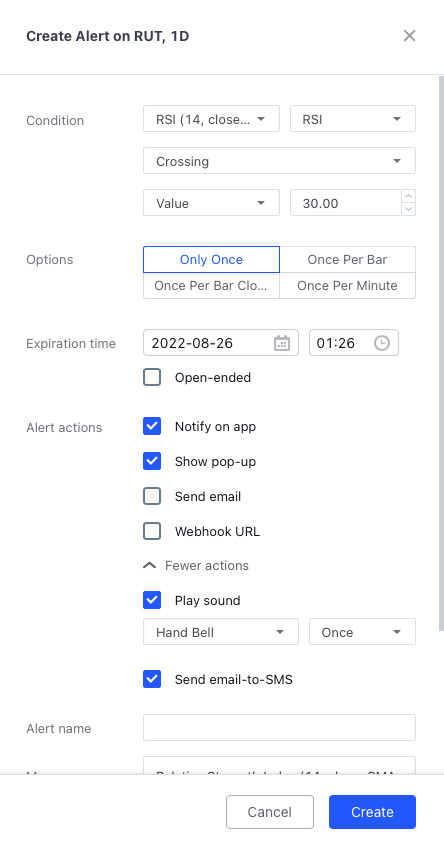This screenshot has width=444, height=867.
Task: Open the RSI (14, close...) source dropdown
Action: pyautogui.click(x=211, y=119)
